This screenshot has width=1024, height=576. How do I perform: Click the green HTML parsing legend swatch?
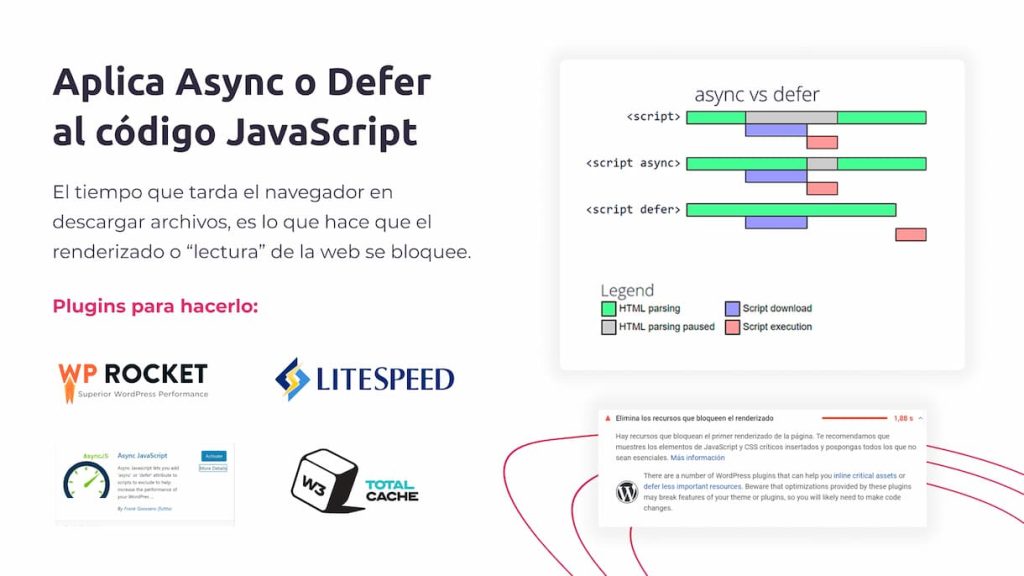(608, 309)
